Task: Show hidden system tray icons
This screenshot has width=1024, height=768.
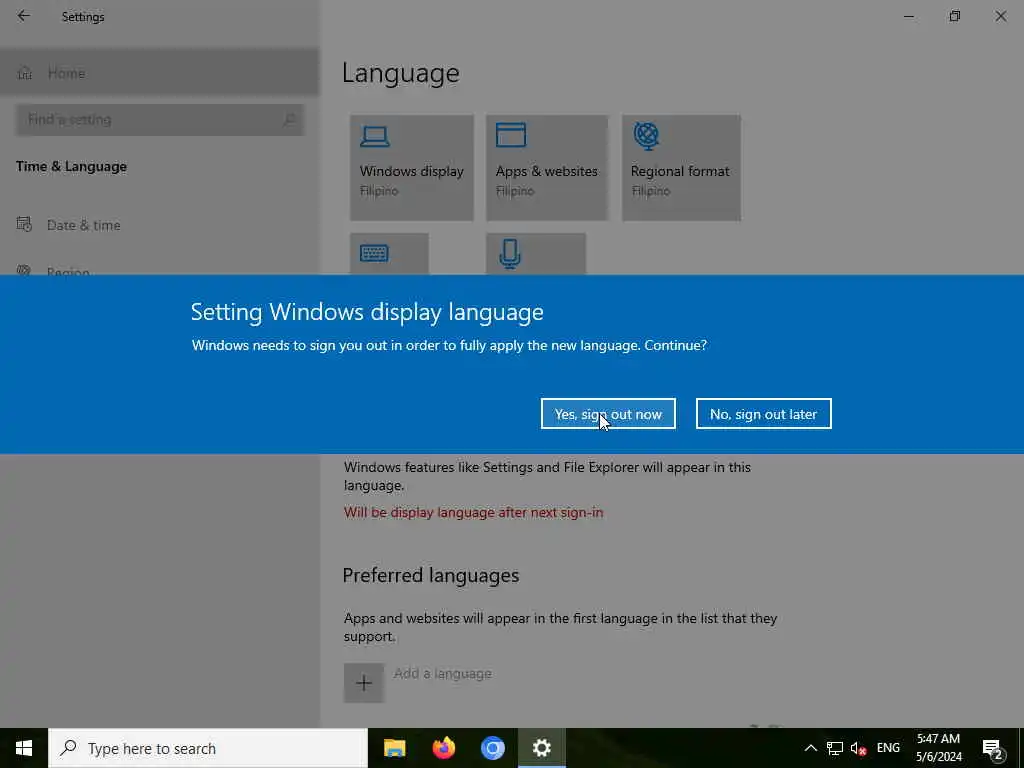Action: click(810, 748)
